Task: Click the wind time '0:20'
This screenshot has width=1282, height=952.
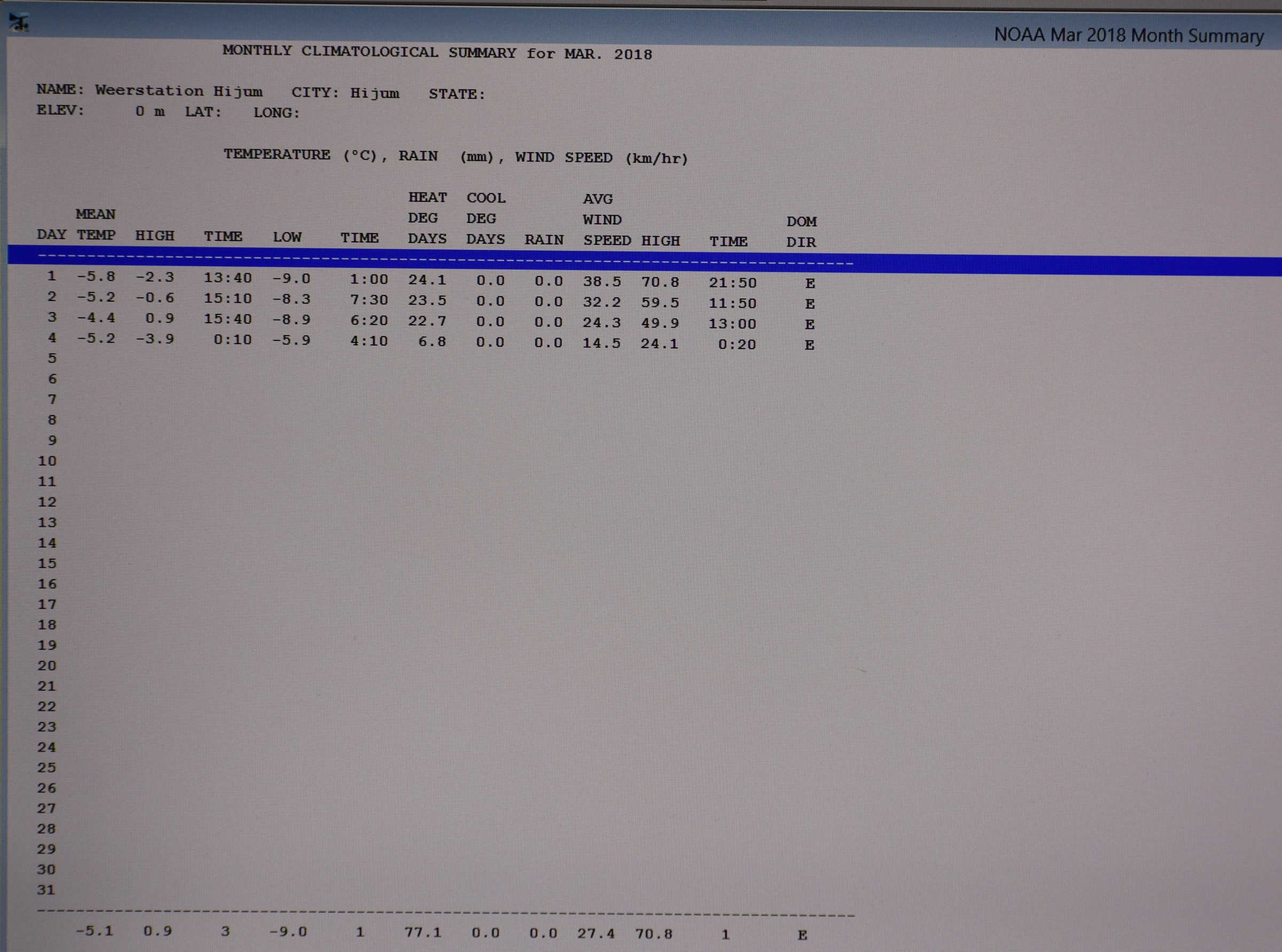Action: click(x=737, y=345)
